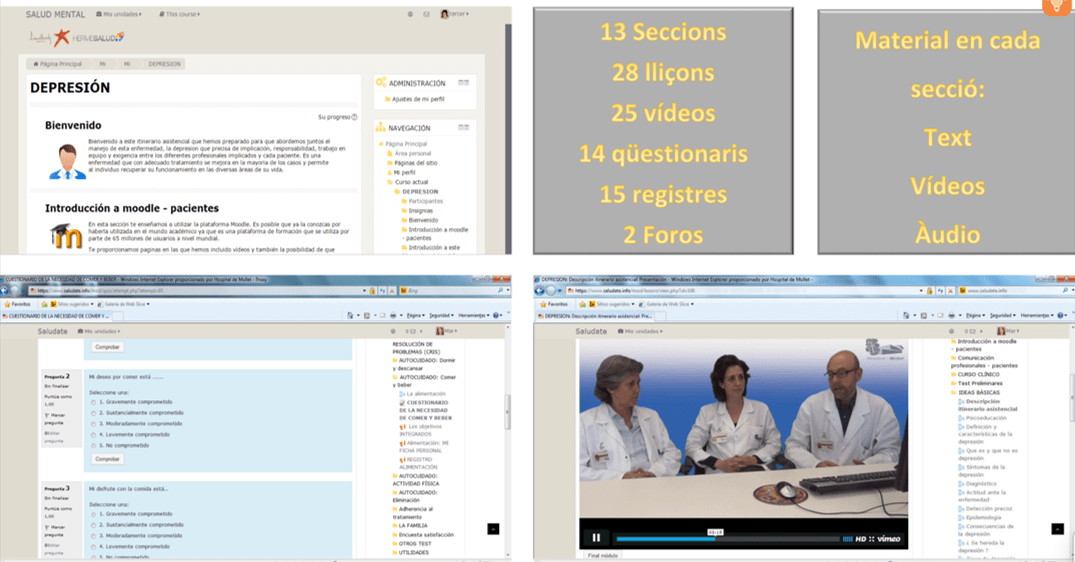
Task: Open Ajustes de mi perfil
Action: pyautogui.click(x=418, y=99)
